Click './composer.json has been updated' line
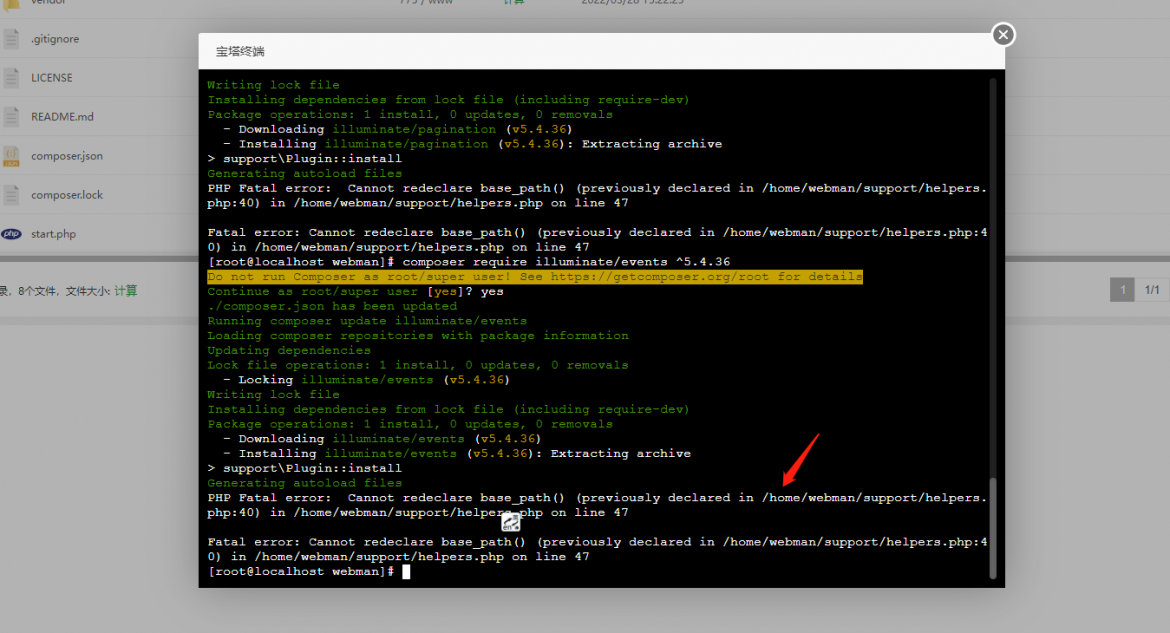The height and width of the screenshot is (633, 1170). (332, 306)
